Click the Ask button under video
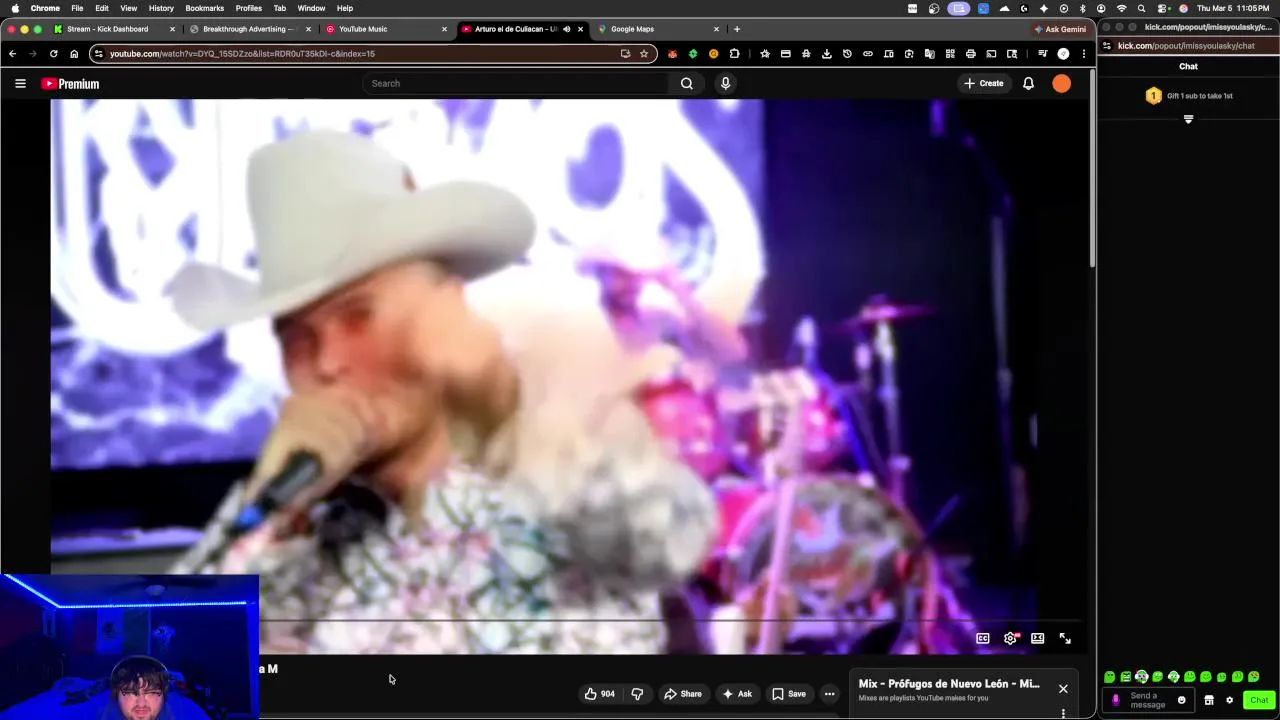Screen dimensions: 1280x720 (x=737, y=694)
